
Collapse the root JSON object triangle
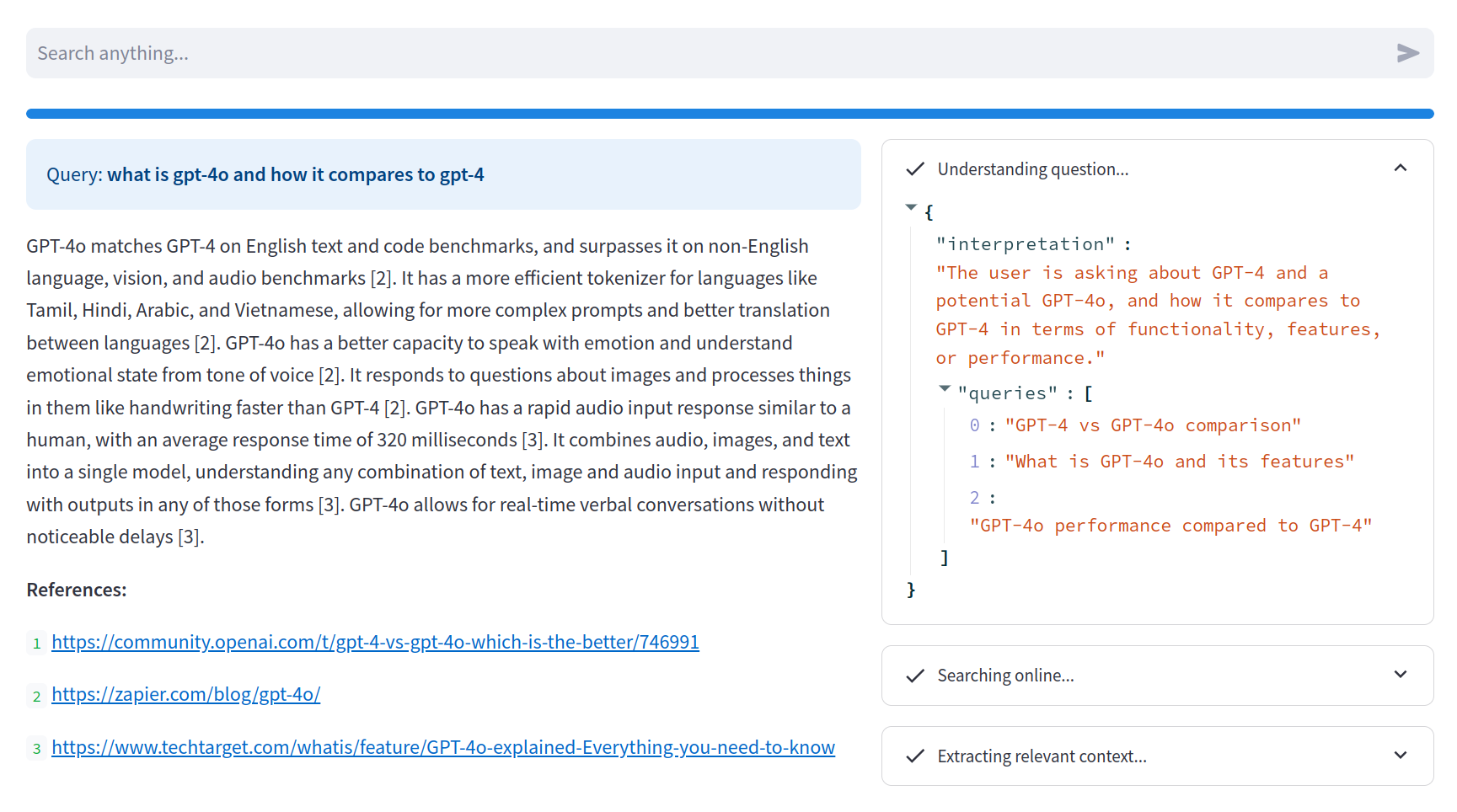(911, 207)
